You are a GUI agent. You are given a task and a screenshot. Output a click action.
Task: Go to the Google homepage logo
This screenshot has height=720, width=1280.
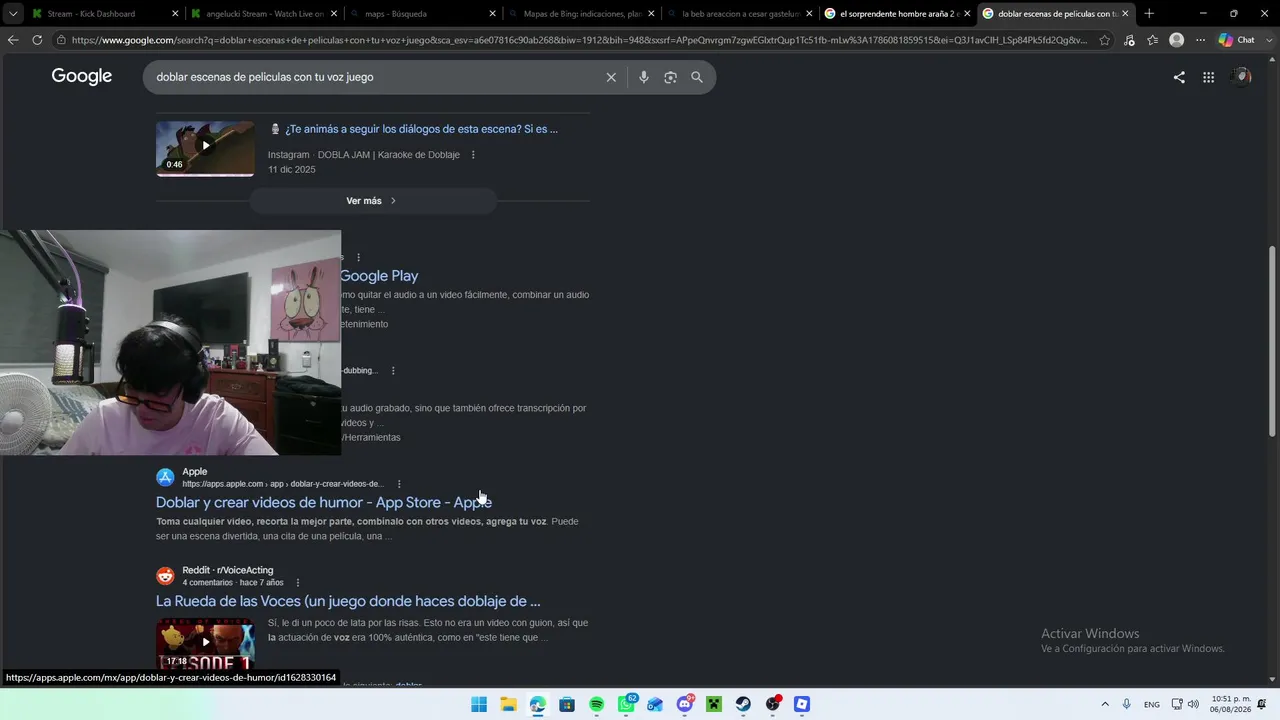82,77
